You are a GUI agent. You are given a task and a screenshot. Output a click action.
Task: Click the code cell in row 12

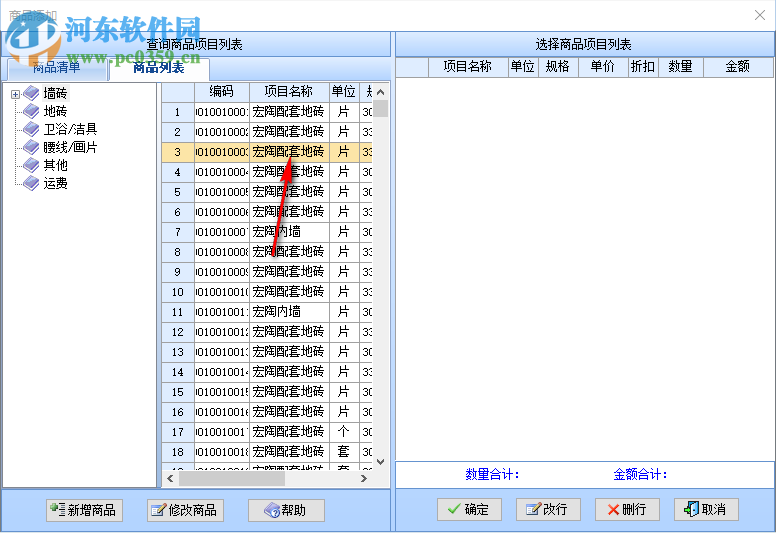[222, 332]
